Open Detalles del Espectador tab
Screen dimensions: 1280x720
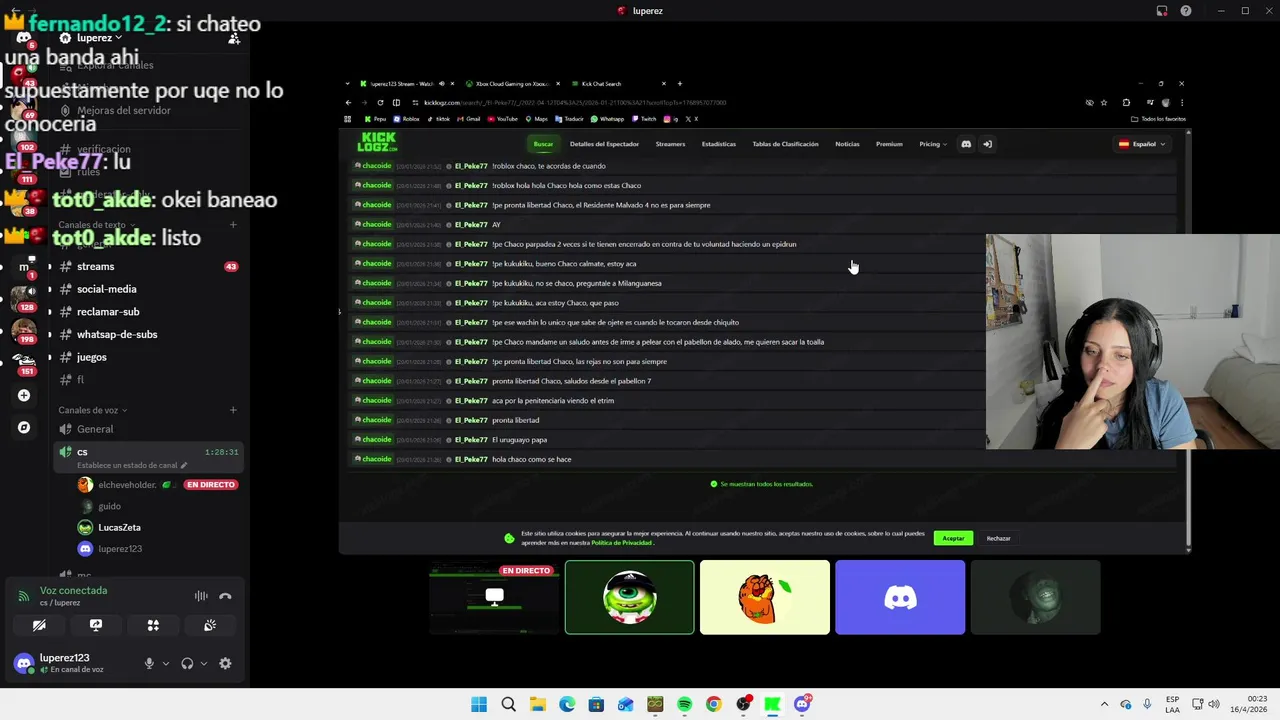pos(604,144)
